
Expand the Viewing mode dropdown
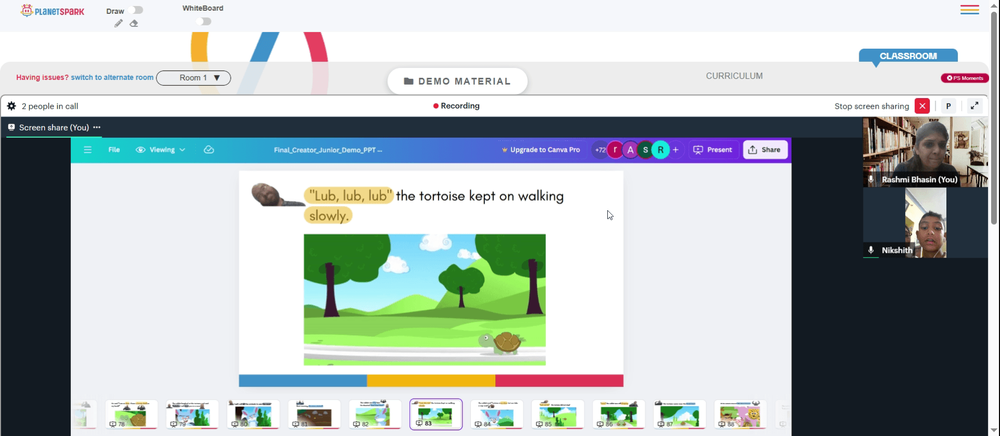(x=161, y=150)
